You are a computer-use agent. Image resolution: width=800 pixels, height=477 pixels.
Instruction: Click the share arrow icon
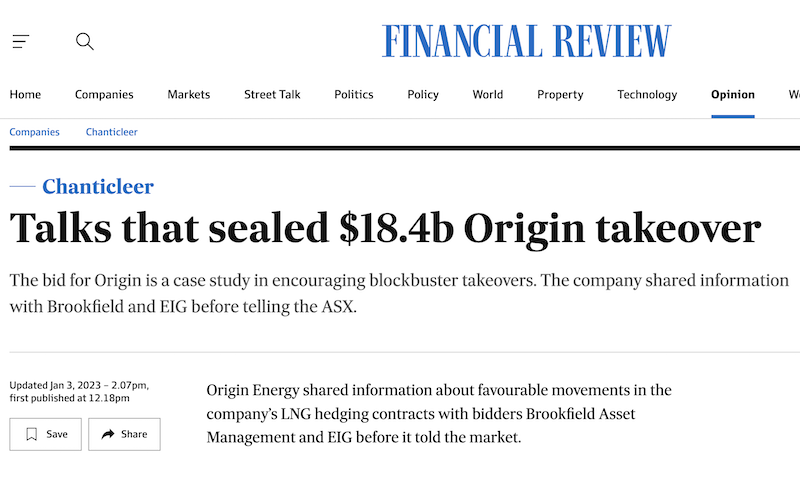click(108, 434)
